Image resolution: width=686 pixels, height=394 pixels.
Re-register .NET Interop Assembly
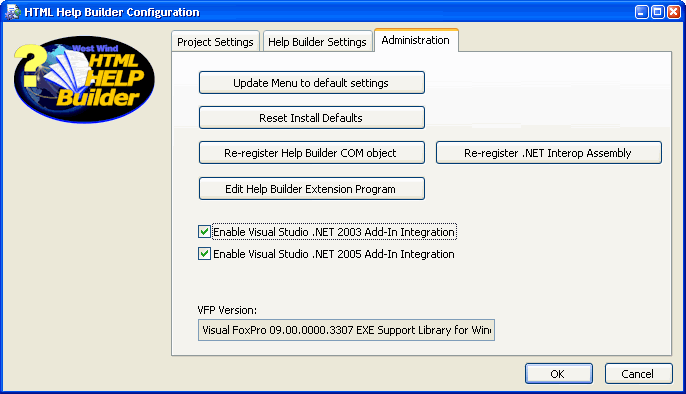(x=549, y=153)
